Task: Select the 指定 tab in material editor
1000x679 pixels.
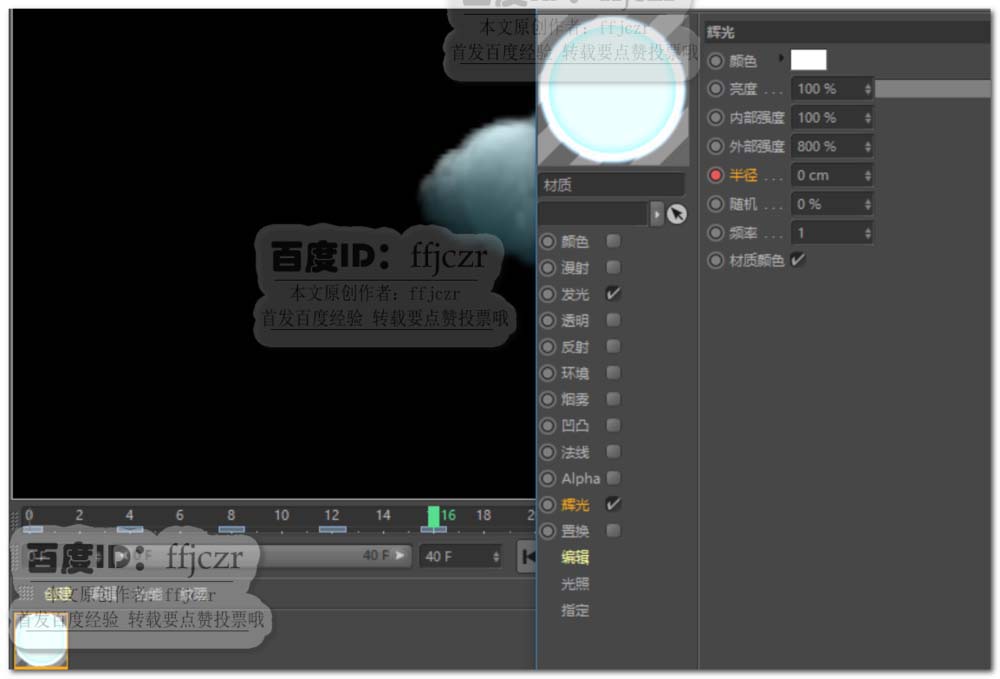Action: pyautogui.click(x=575, y=610)
